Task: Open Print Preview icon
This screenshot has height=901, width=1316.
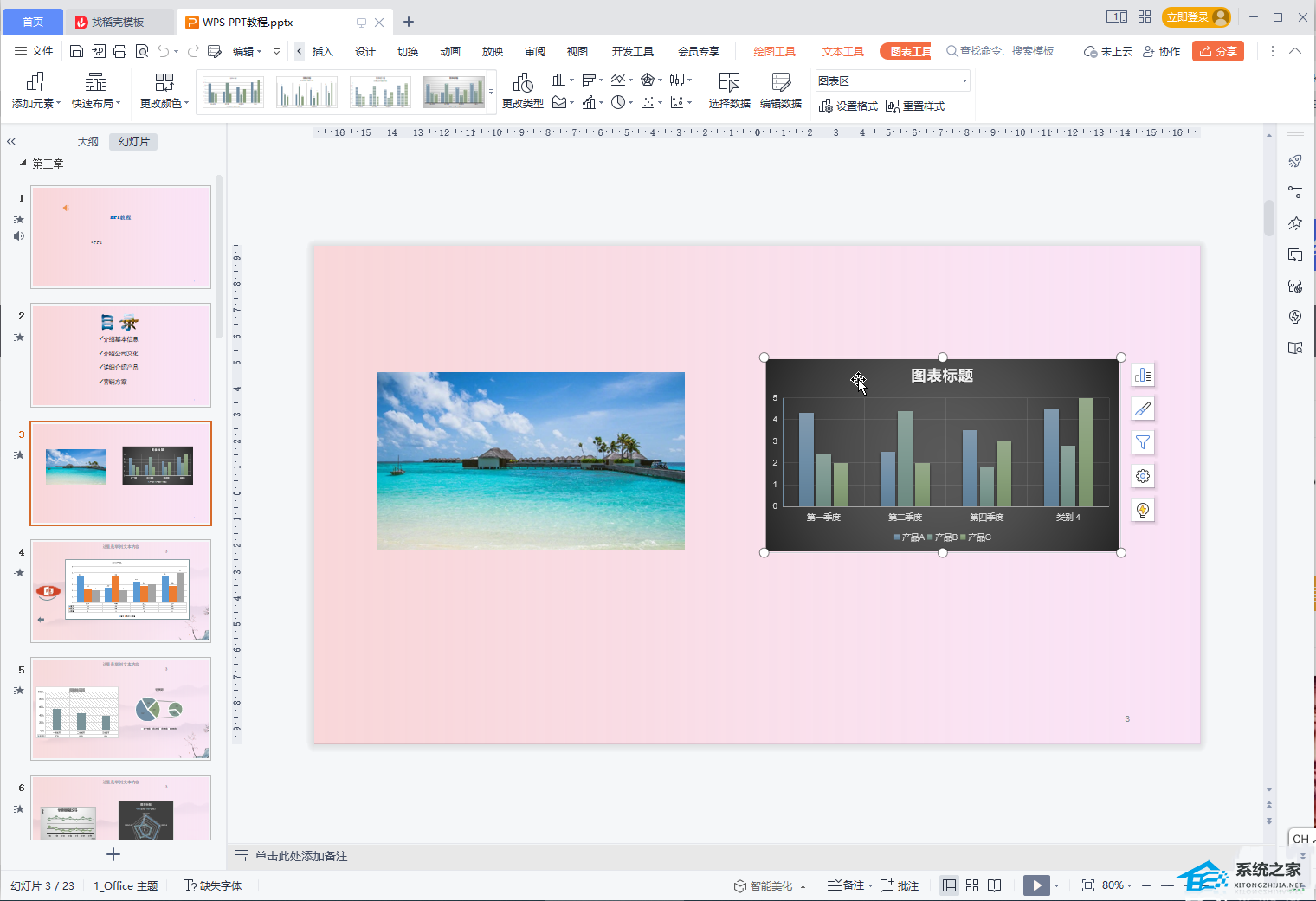Action: tap(142, 51)
